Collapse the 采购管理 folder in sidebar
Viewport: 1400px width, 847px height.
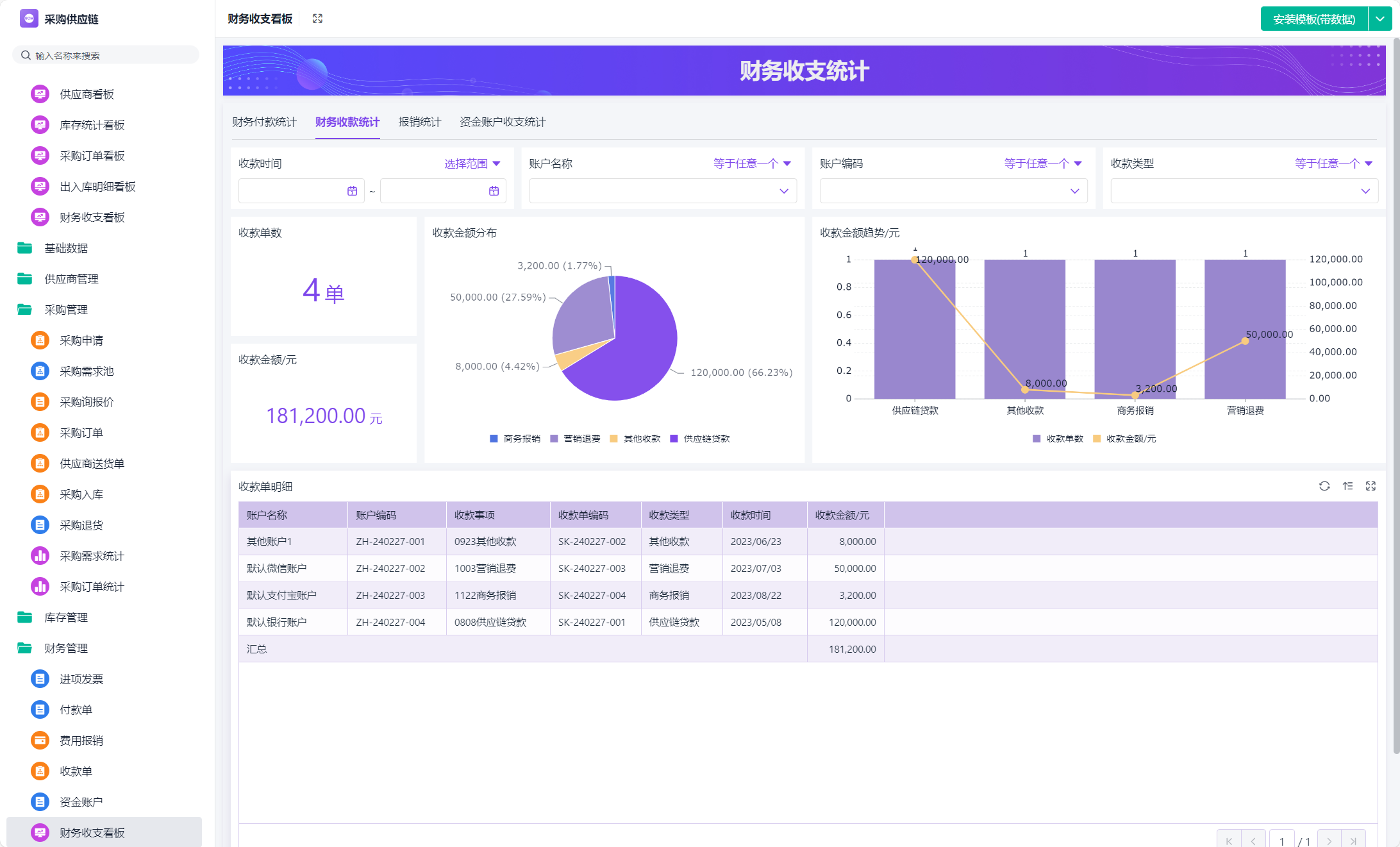[65, 310]
